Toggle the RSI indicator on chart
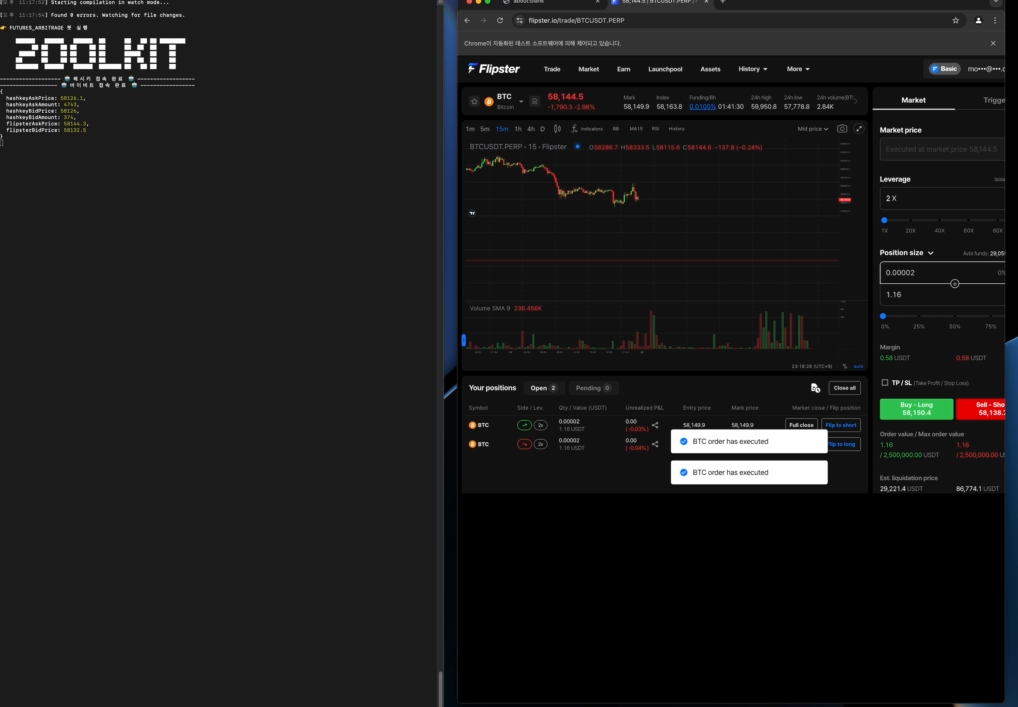This screenshot has height=707, width=1018. click(x=655, y=129)
